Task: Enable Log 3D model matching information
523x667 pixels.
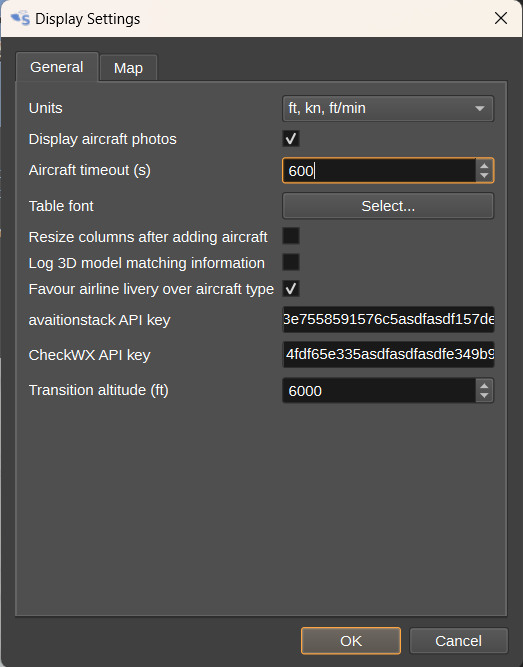Action: coord(291,262)
